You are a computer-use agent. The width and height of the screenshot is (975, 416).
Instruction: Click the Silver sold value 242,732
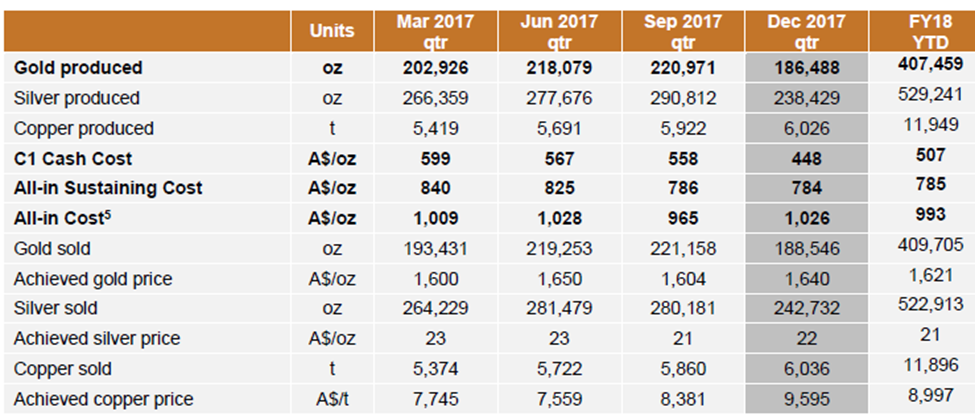tap(806, 308)
